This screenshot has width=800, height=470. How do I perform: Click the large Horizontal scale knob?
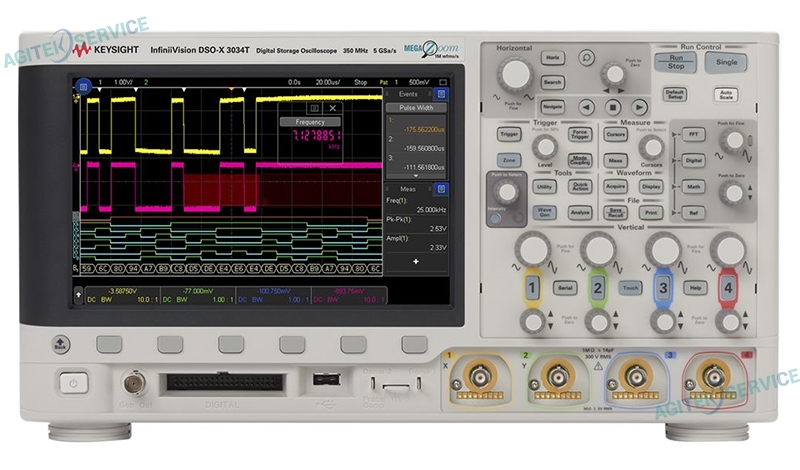[514, 74]
